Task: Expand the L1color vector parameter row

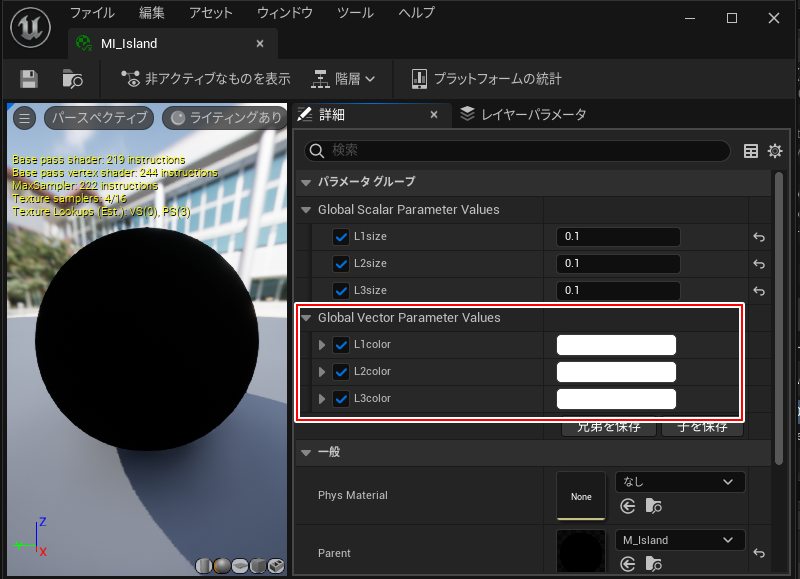Action: pos(322,345)
